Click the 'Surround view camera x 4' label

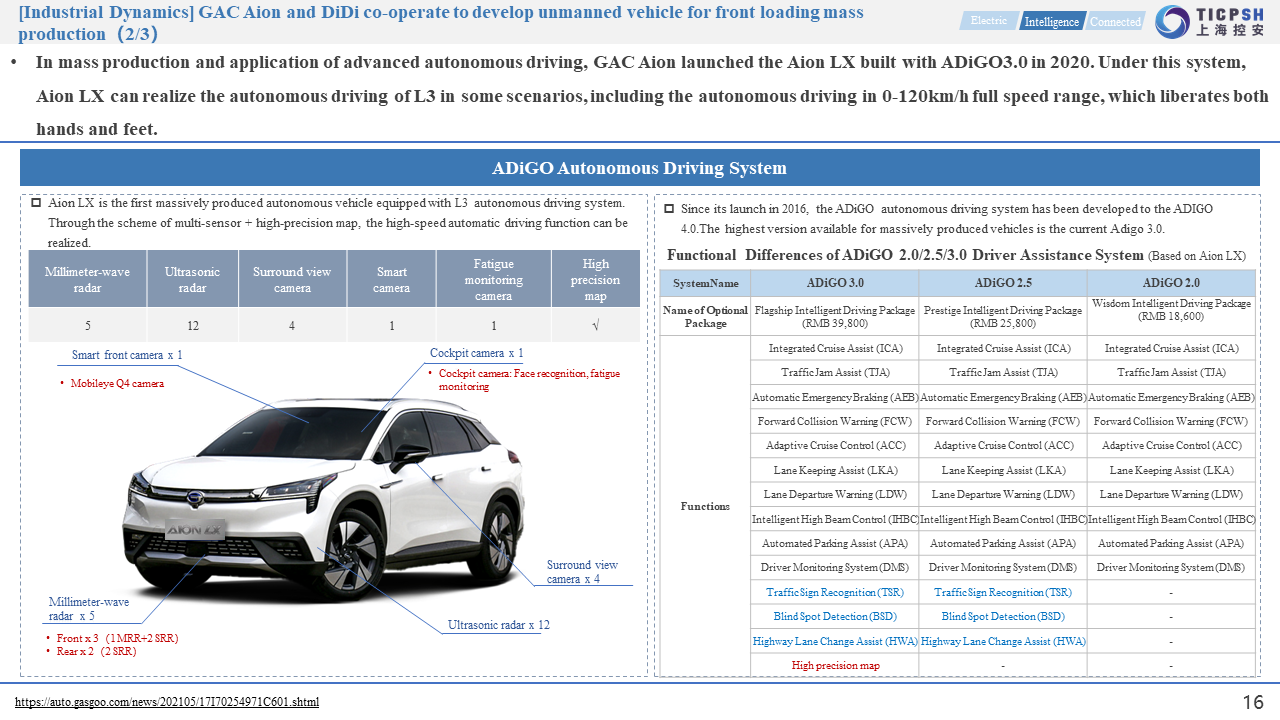(x=582, y=572)
